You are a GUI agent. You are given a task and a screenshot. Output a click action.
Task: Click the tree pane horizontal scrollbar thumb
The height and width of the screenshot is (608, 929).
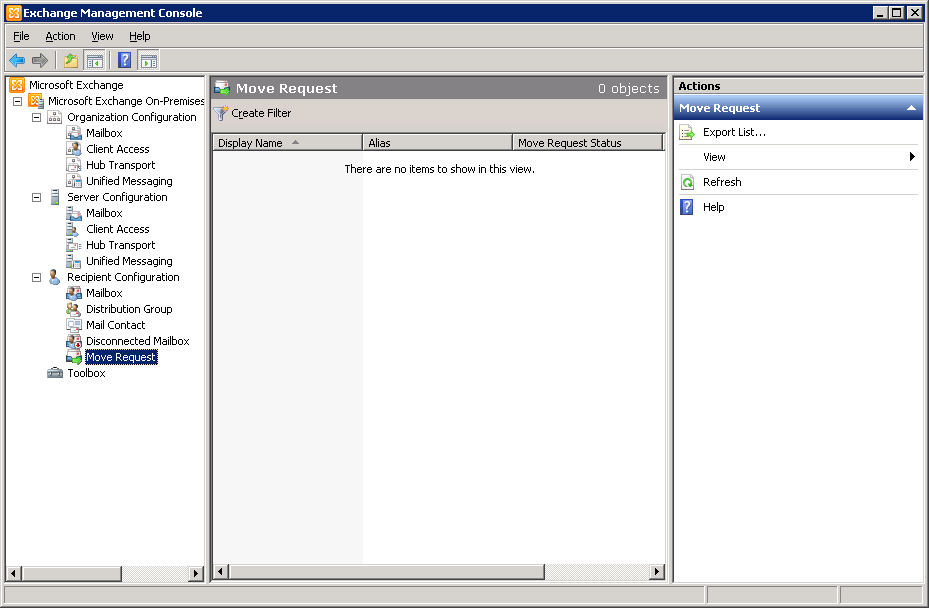tap(72, 573)
